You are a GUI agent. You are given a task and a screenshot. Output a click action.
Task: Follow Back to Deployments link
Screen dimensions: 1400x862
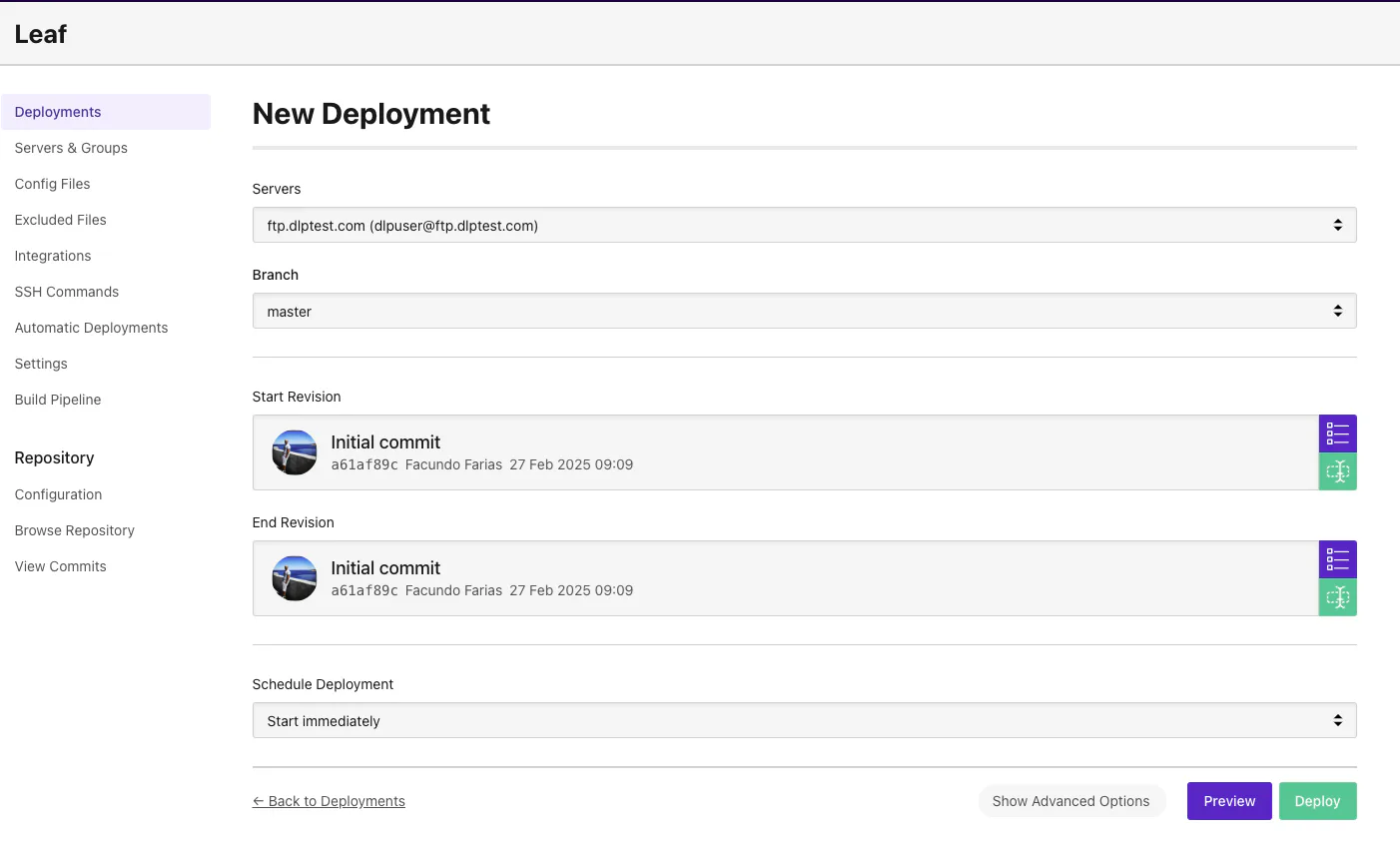click(x=329, y=801)
